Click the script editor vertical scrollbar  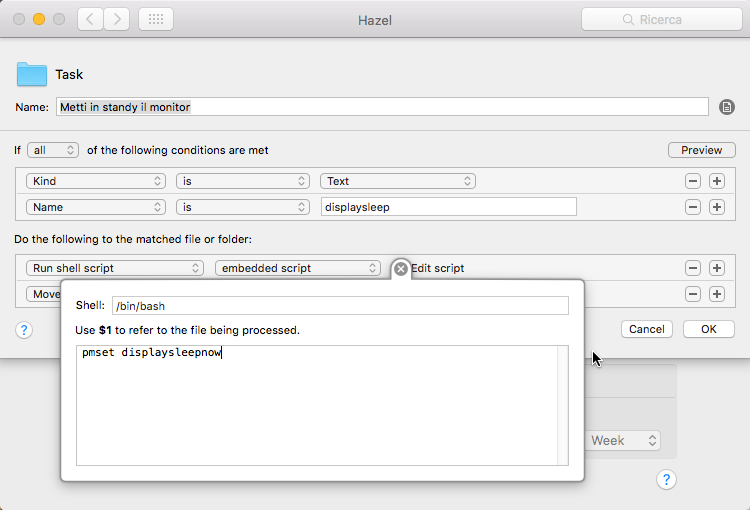coord(562,405)
